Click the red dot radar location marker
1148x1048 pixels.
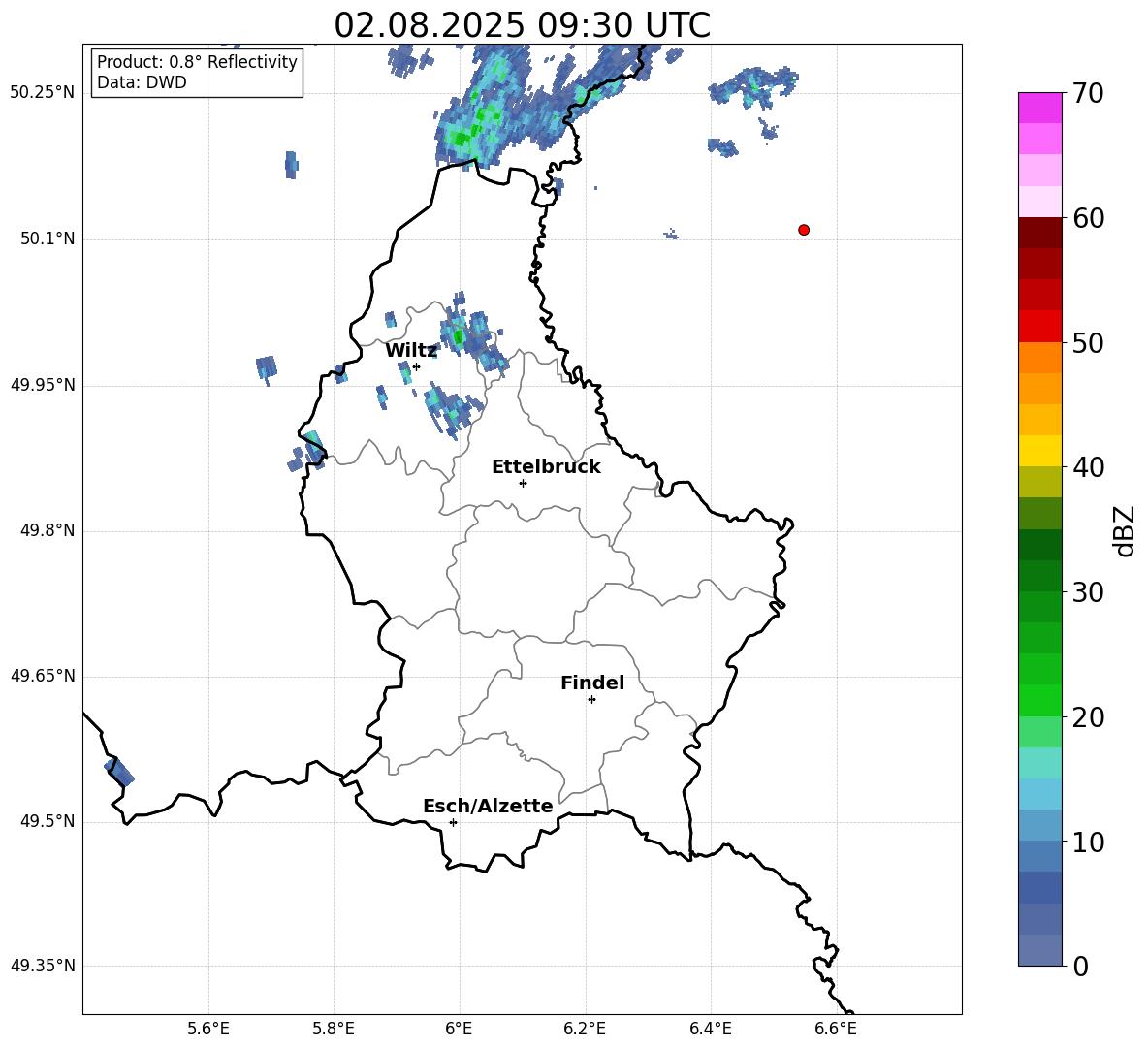[804, 230]
